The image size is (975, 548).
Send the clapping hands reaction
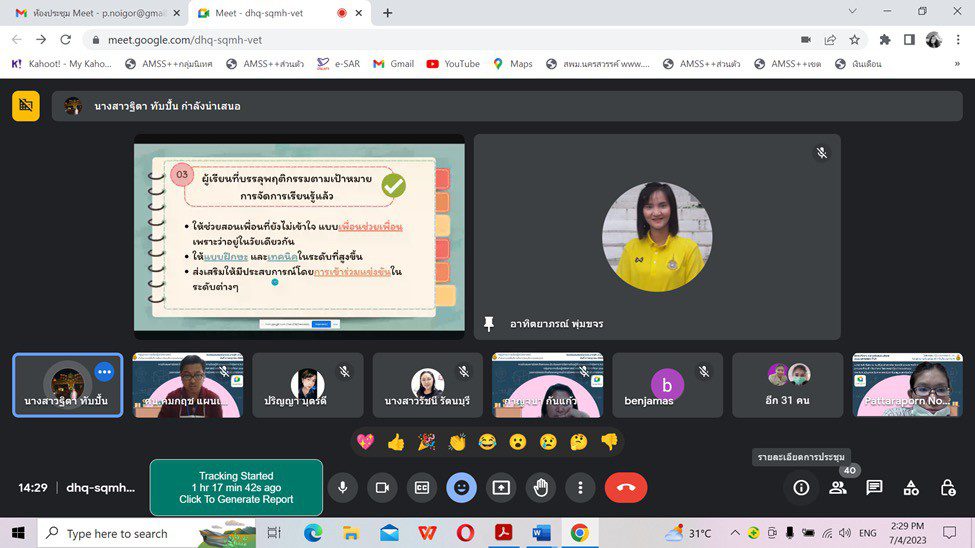pos(457,442)
